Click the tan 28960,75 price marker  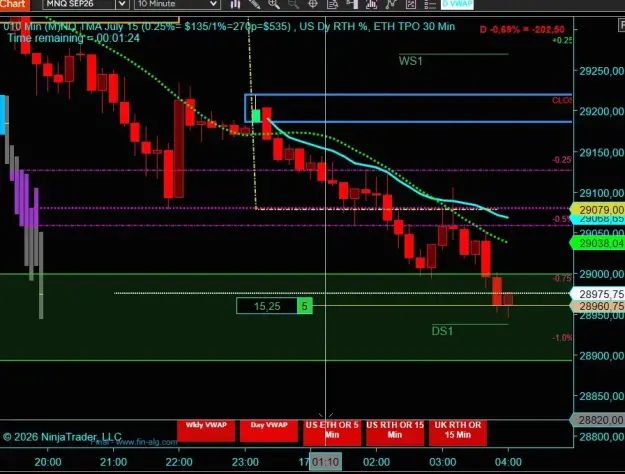pyautogui.click(x=599, y=306)
